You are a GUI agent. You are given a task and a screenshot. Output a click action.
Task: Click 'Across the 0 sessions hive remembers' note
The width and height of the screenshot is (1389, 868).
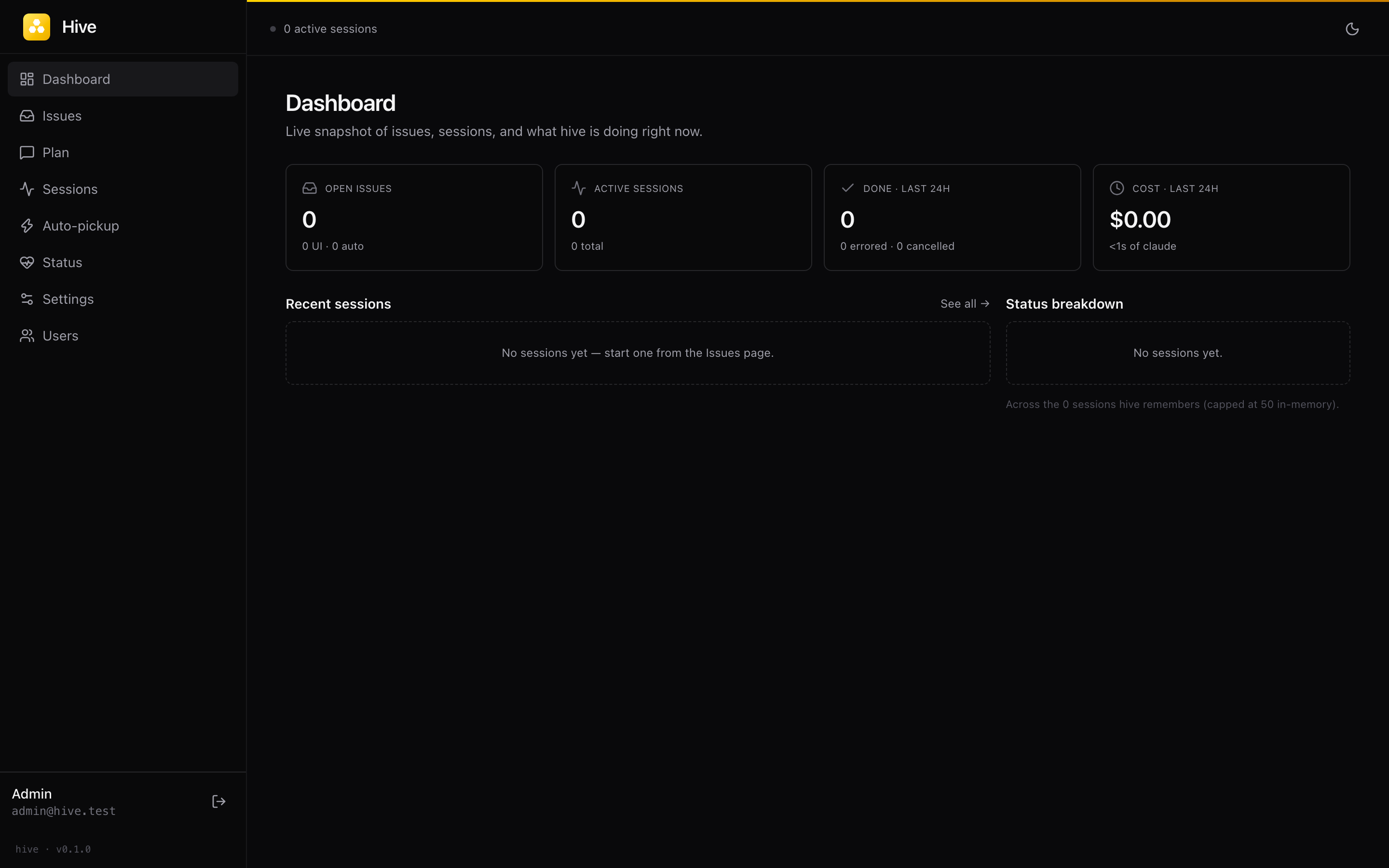coord(1172,404)
